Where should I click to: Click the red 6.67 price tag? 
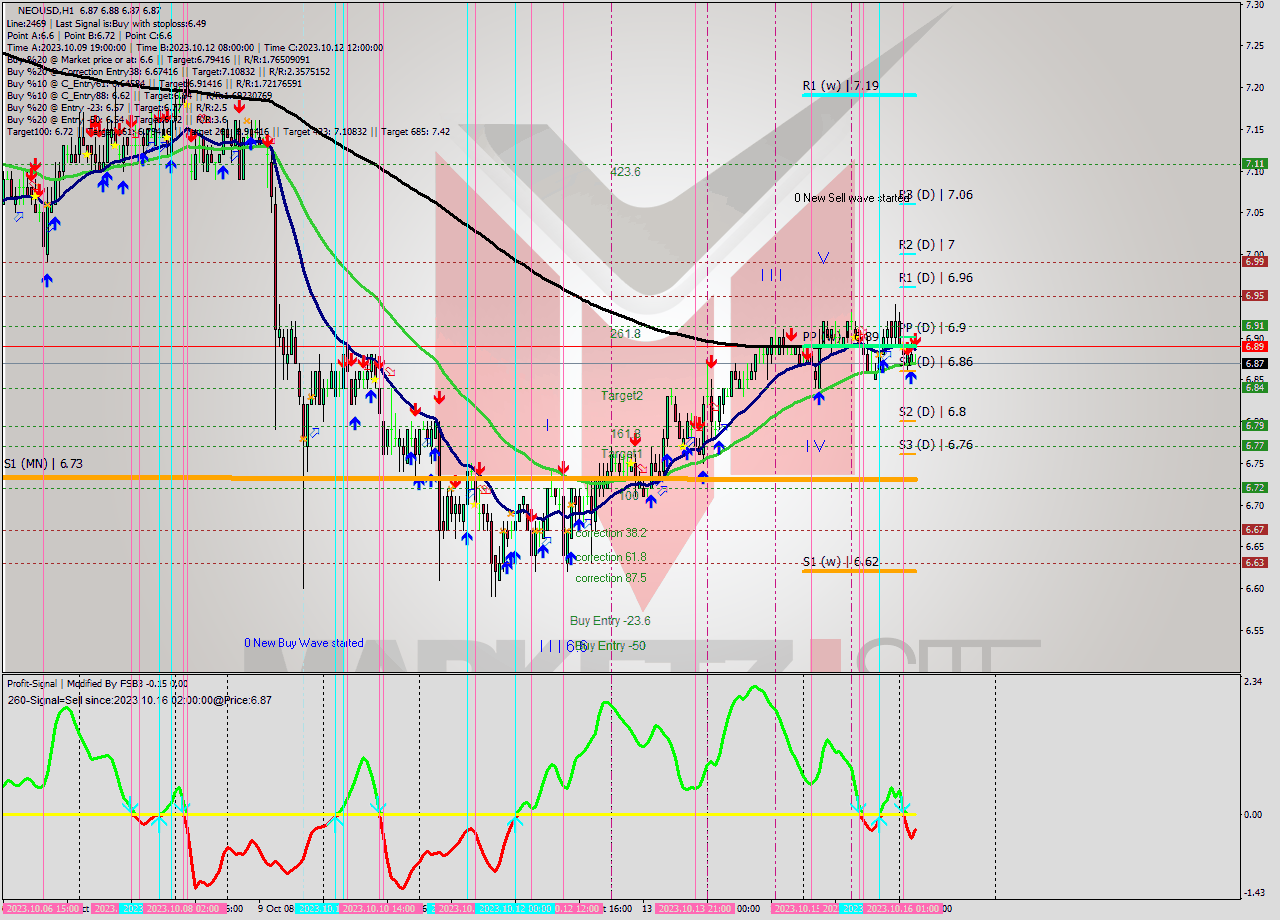click(x=1254, y=529)
